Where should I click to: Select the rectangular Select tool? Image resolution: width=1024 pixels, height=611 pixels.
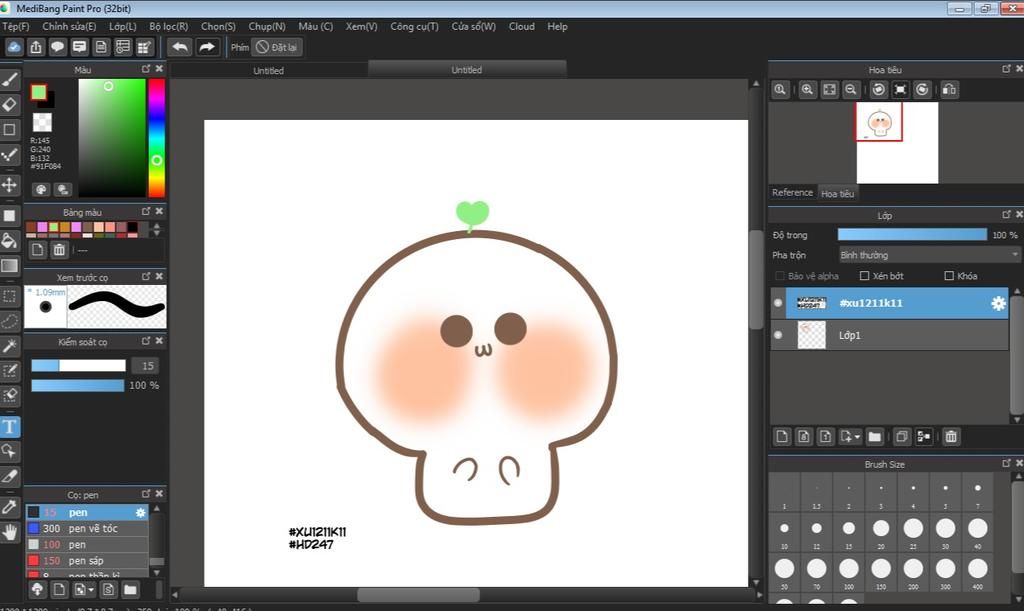click(x=10, y=296)
